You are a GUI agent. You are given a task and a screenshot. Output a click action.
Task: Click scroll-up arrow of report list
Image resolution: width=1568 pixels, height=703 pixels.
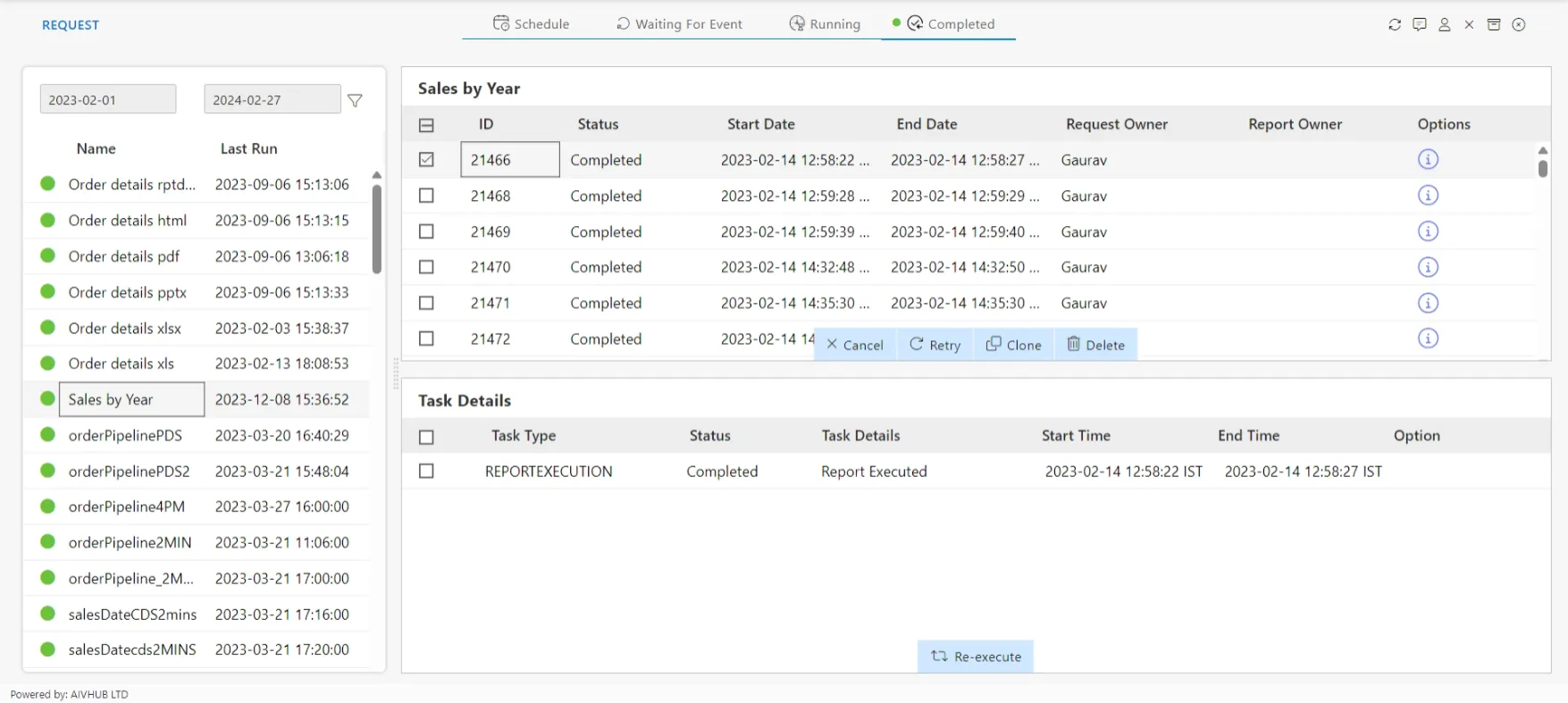click(377, 175)
